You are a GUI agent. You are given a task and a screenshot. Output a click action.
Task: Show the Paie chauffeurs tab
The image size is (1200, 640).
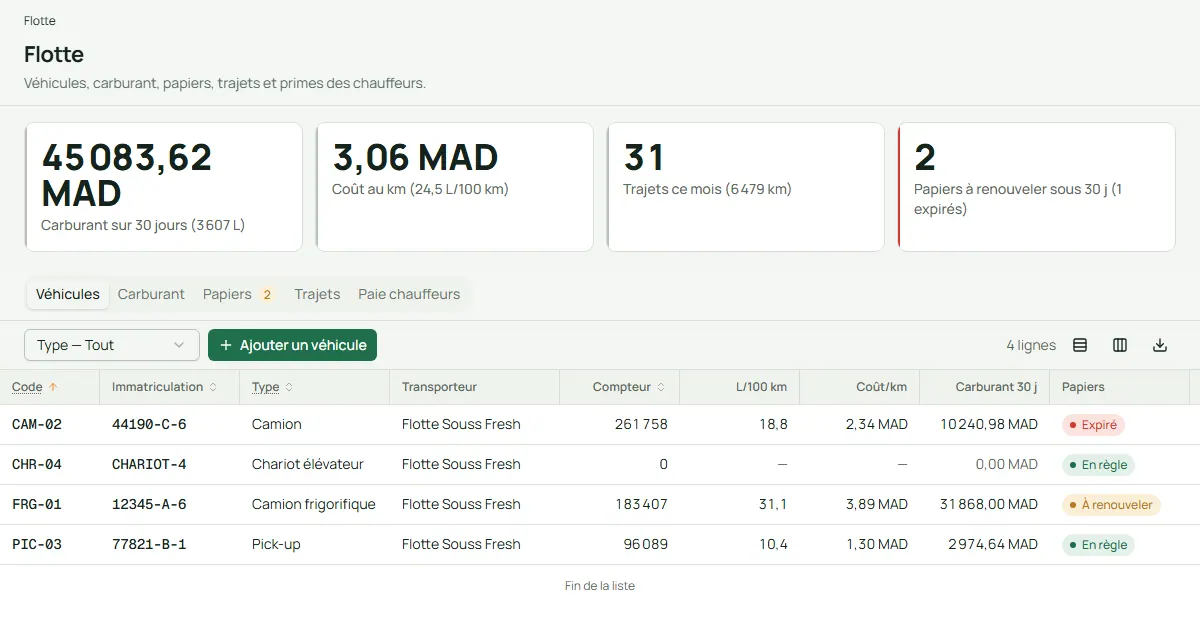(x=409, y=294)
